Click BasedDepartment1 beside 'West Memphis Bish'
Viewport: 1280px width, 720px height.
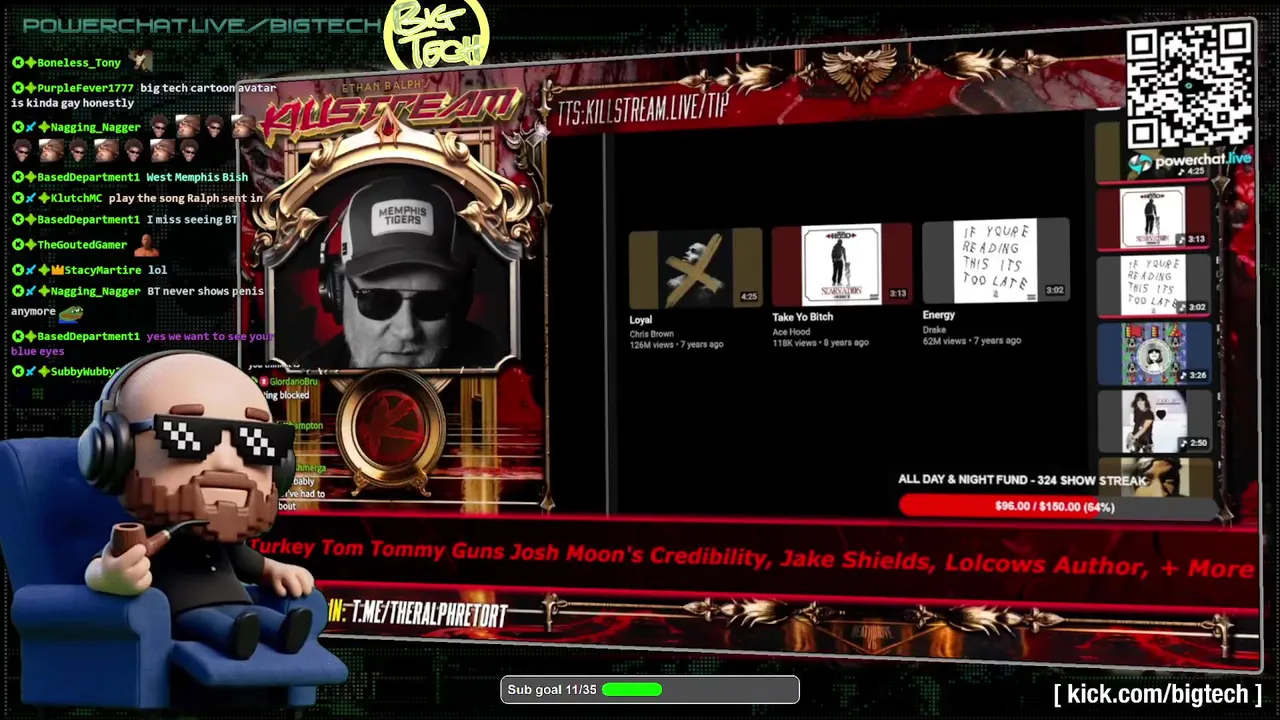point(88,177)
